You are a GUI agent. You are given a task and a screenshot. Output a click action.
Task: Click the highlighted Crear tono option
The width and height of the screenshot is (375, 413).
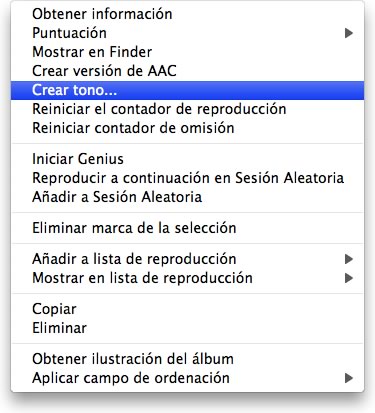coord(187,90)
